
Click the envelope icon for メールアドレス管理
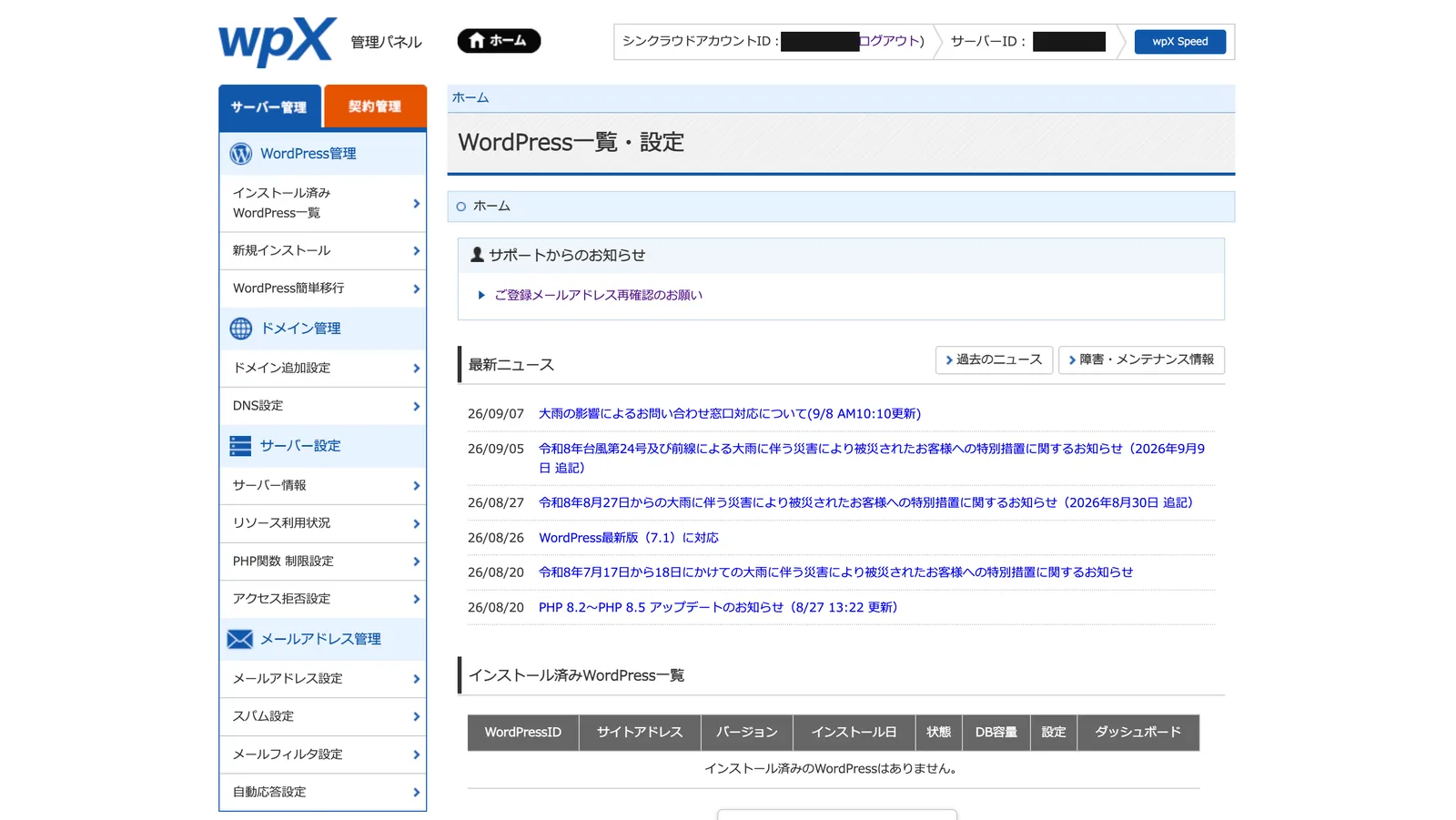point(240,639)
